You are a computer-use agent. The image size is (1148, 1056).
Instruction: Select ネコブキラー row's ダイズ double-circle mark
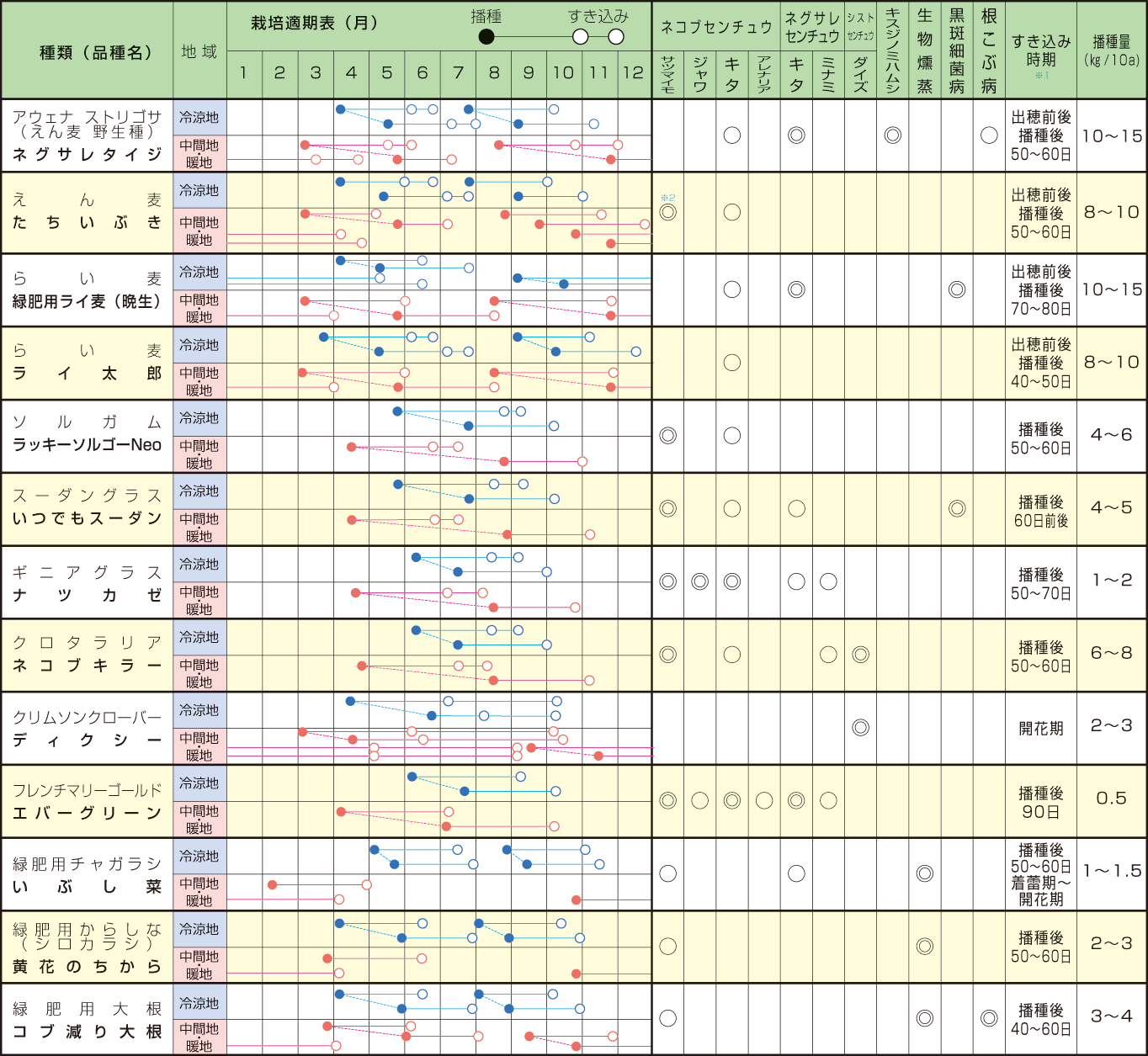[860, 655]
